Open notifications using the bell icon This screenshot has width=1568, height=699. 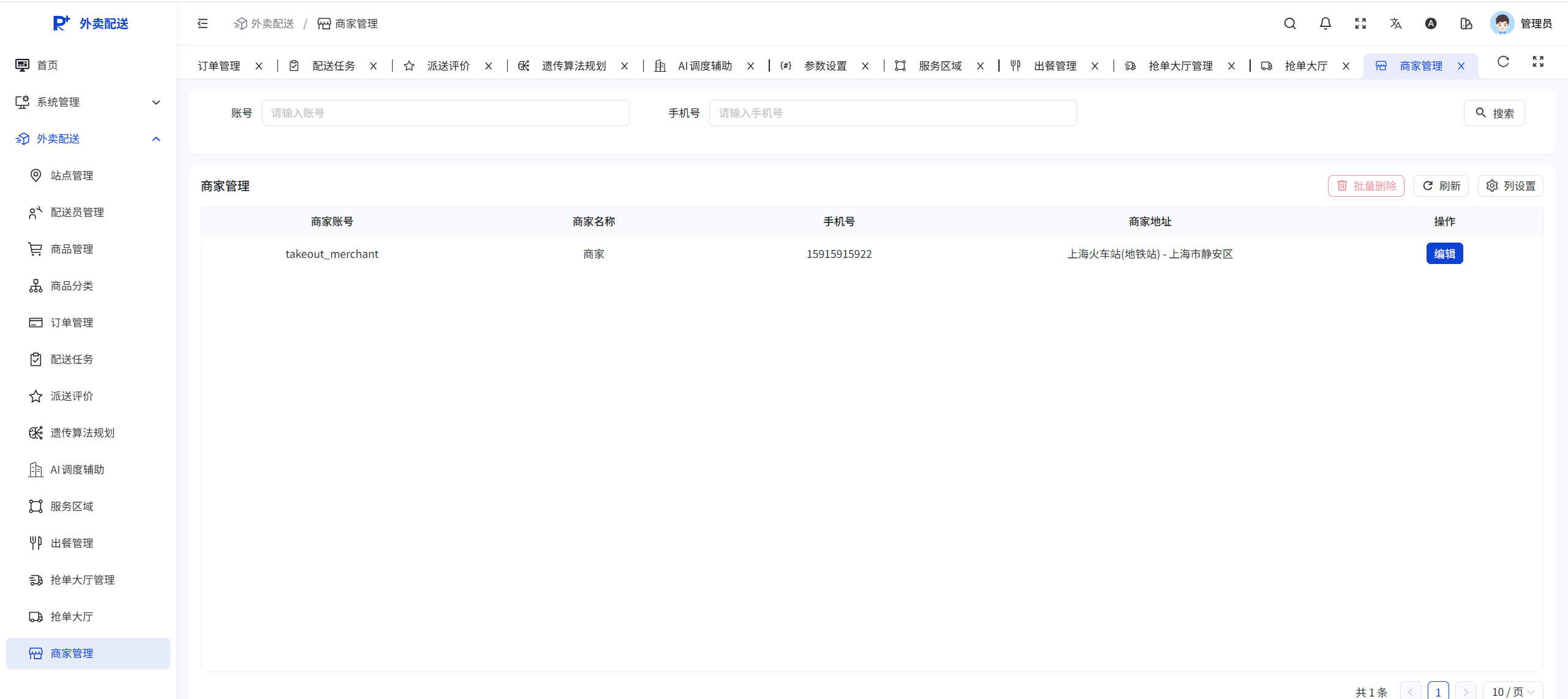1325,24
